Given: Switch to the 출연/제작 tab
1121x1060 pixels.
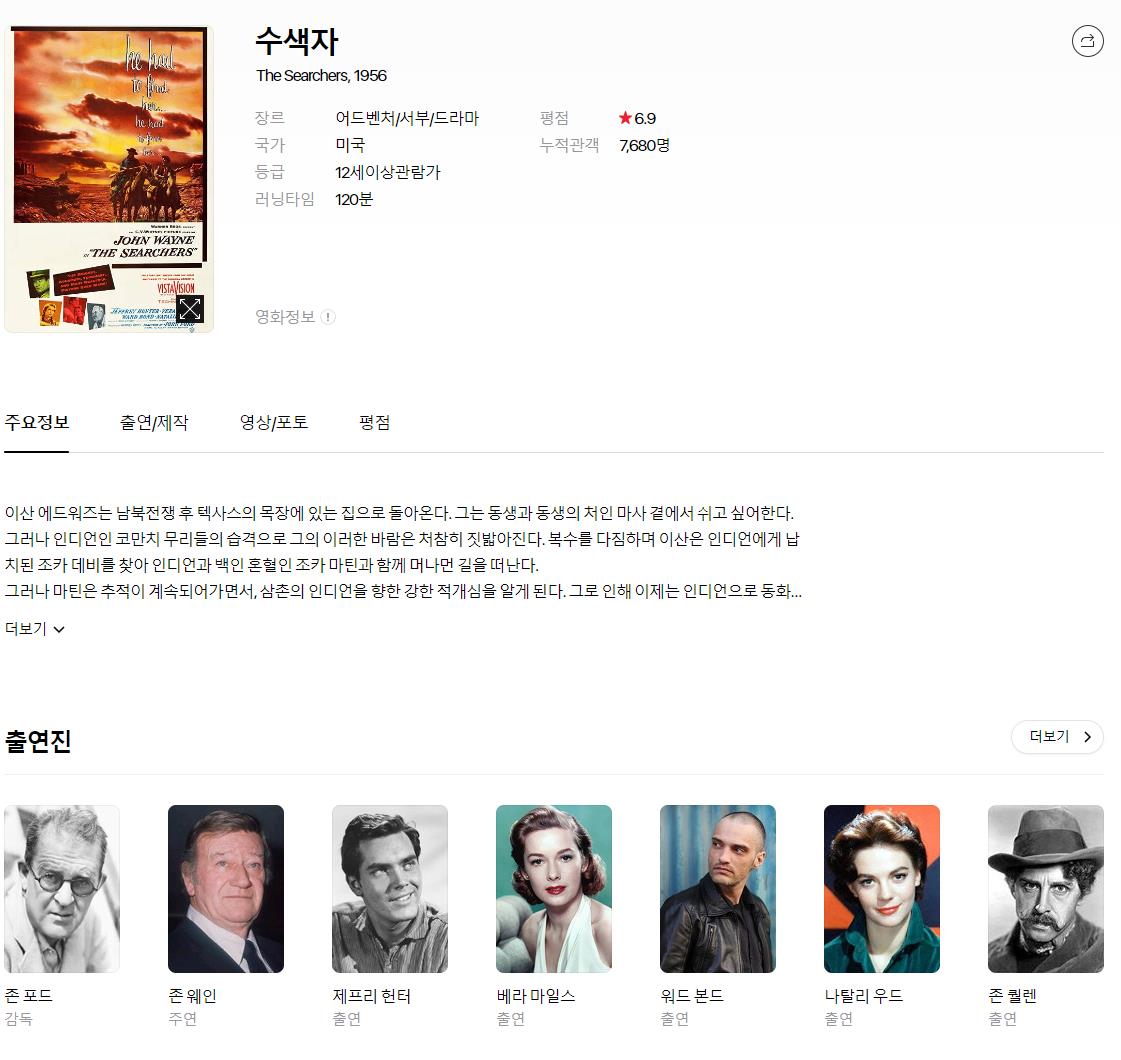Looking at the screenshot, I should point(154,422).
